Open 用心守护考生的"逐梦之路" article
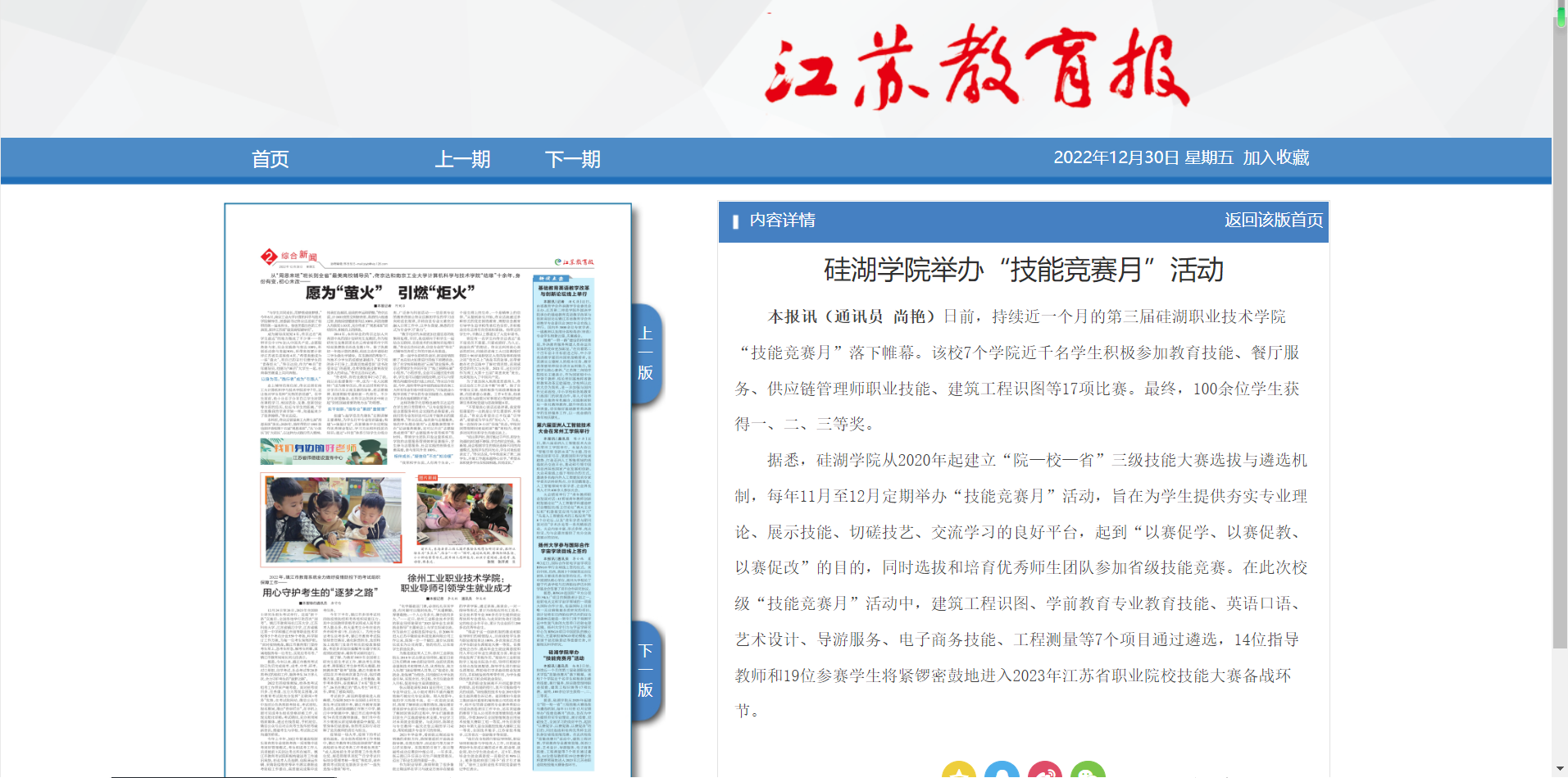The width and height of the screenshot is (1568, 778). [x=319, y=592]
